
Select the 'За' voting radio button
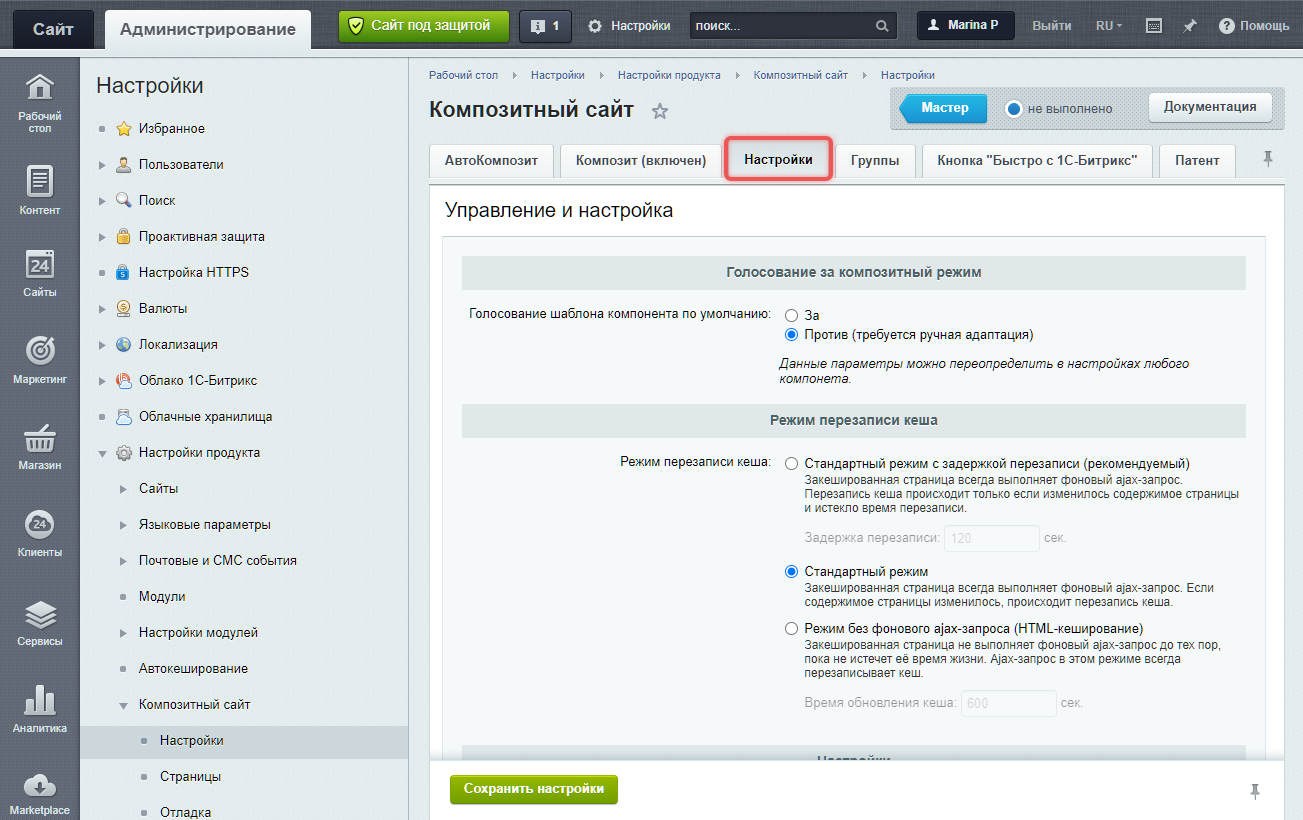[x=791, y=315]
